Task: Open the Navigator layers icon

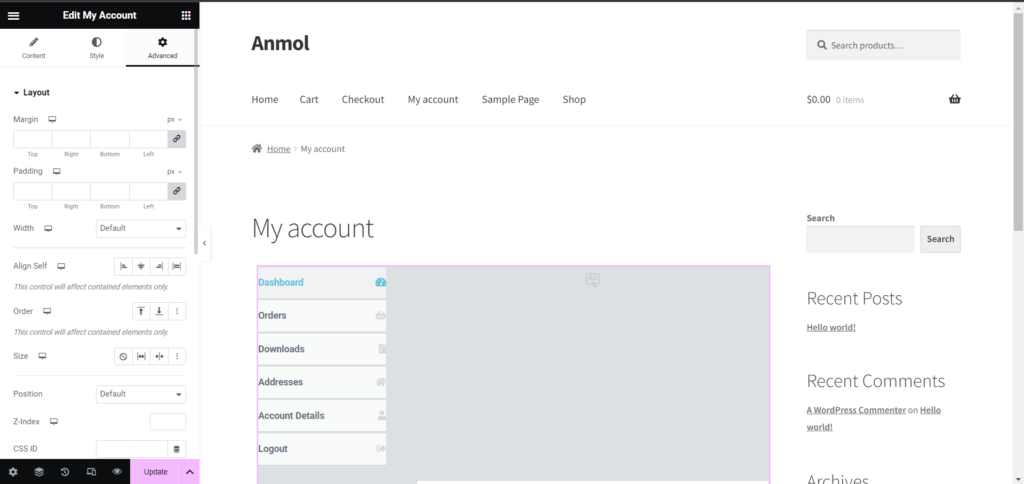Action: 39,472
